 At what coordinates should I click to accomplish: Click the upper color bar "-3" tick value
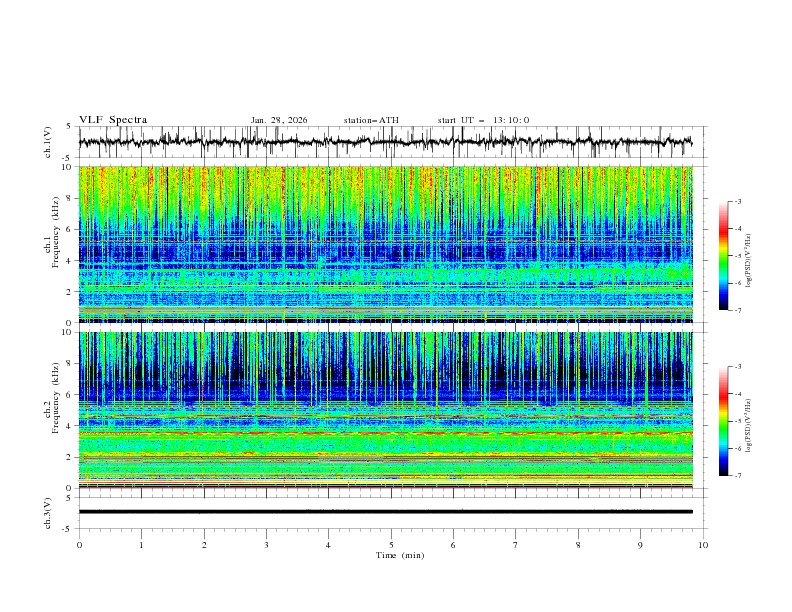tap(737, 201)
